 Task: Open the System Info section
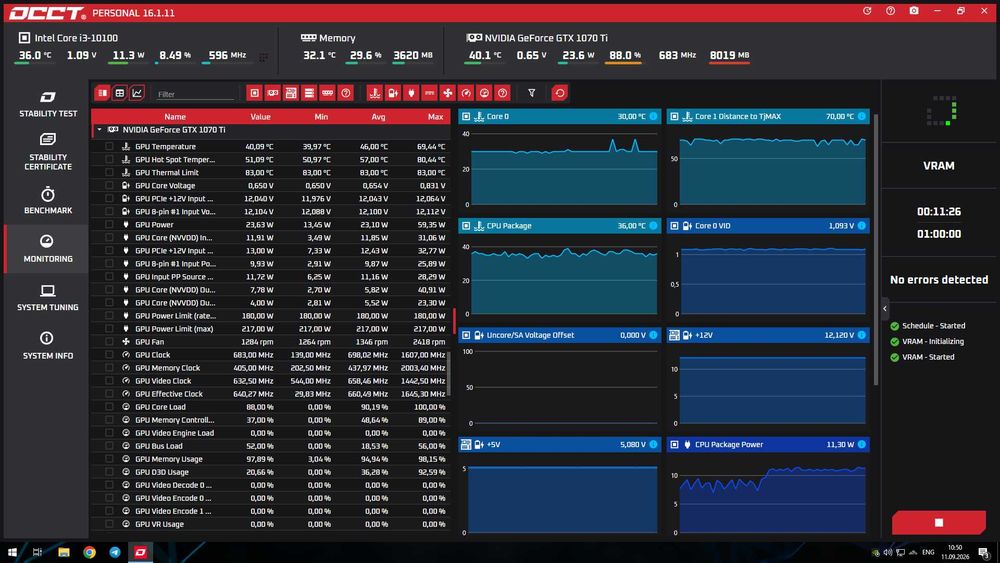click(x=48, y=346)
